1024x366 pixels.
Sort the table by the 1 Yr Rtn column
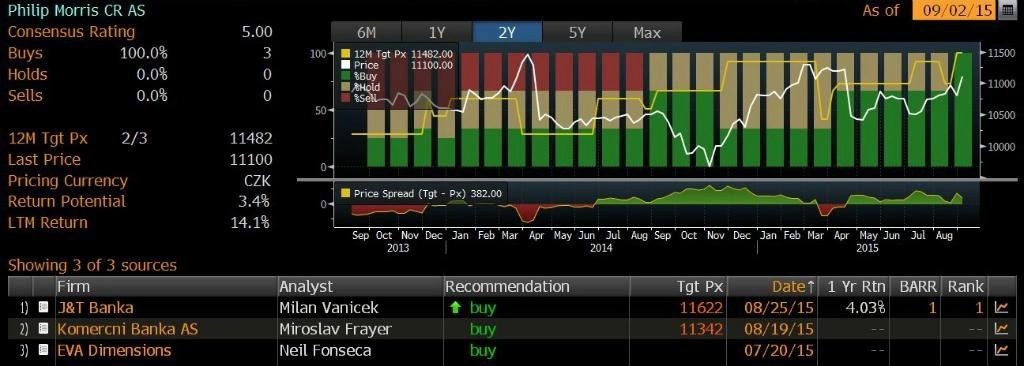(854, 286)
